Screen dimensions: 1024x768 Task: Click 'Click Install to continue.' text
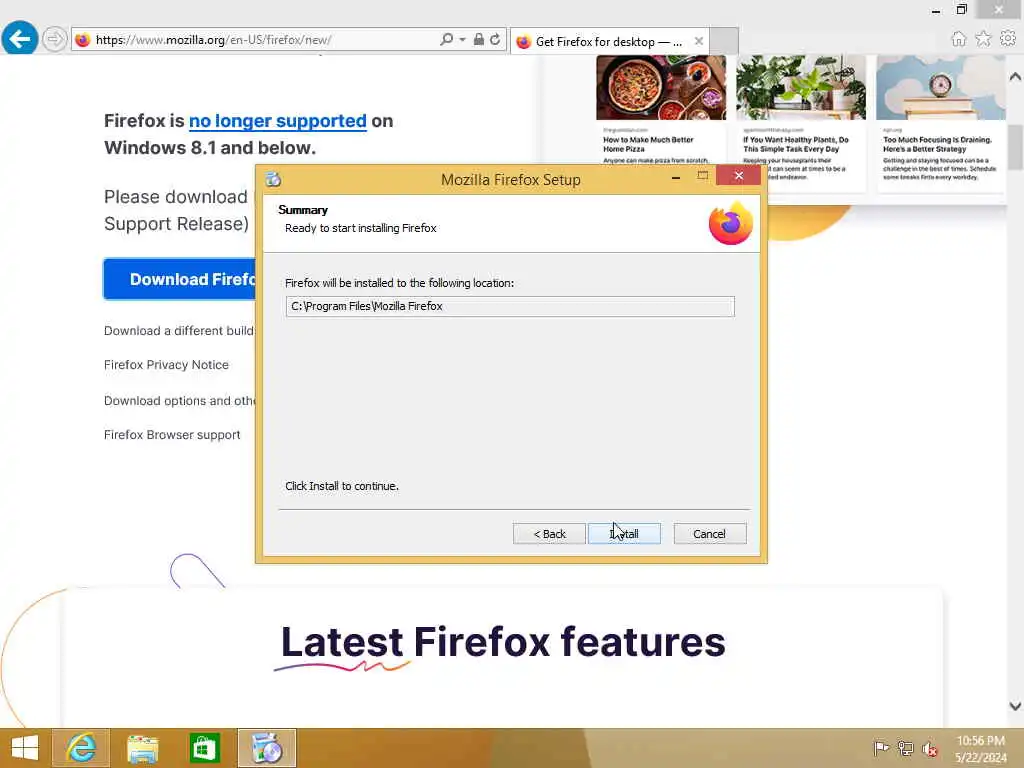click(x=342, y=486)
